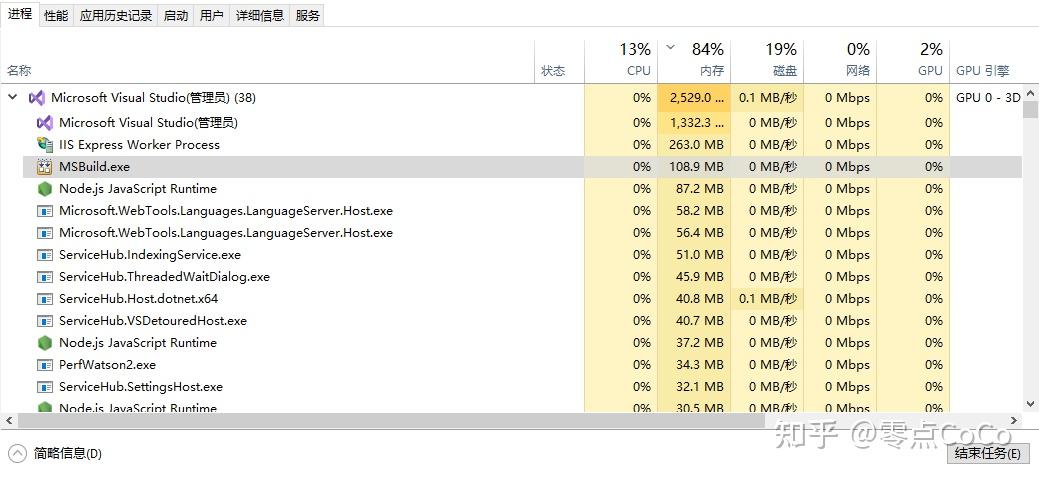Screen dimensions: 1039x478
Task: Open the 启动 tab
Action: point(176,15)
